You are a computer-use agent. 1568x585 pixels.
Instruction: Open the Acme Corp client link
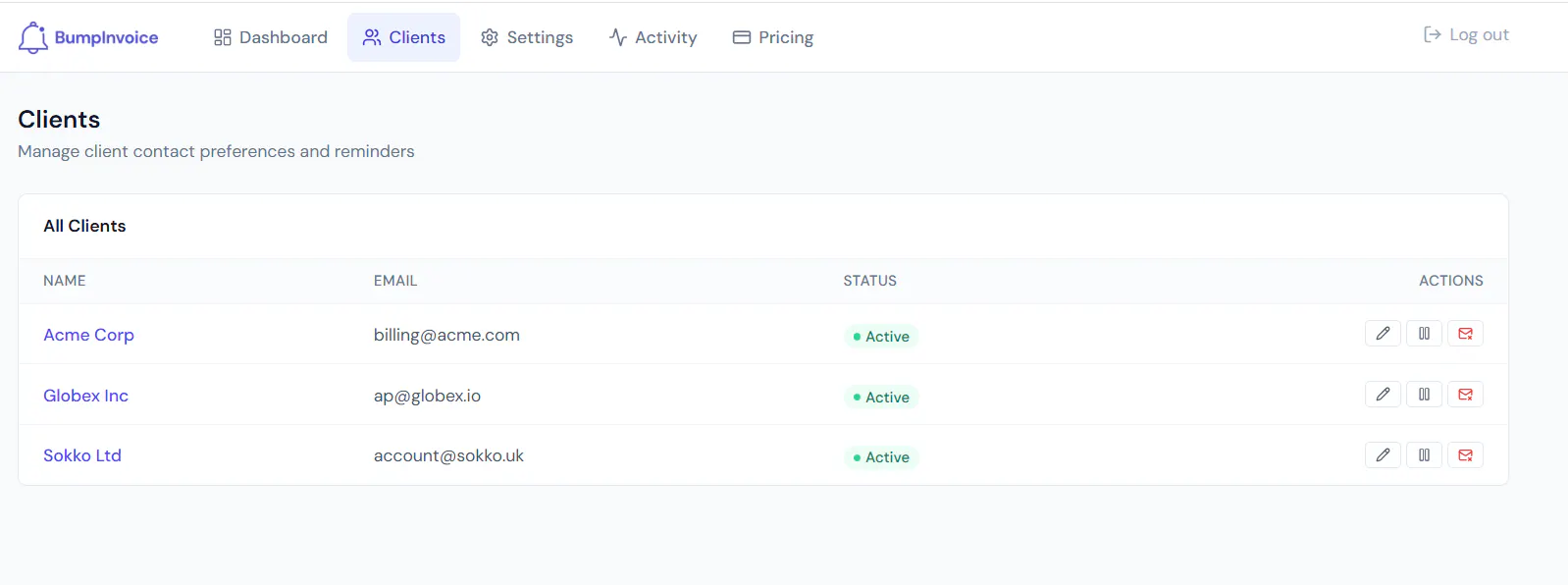pyautogui.click(x=88, y=335)
